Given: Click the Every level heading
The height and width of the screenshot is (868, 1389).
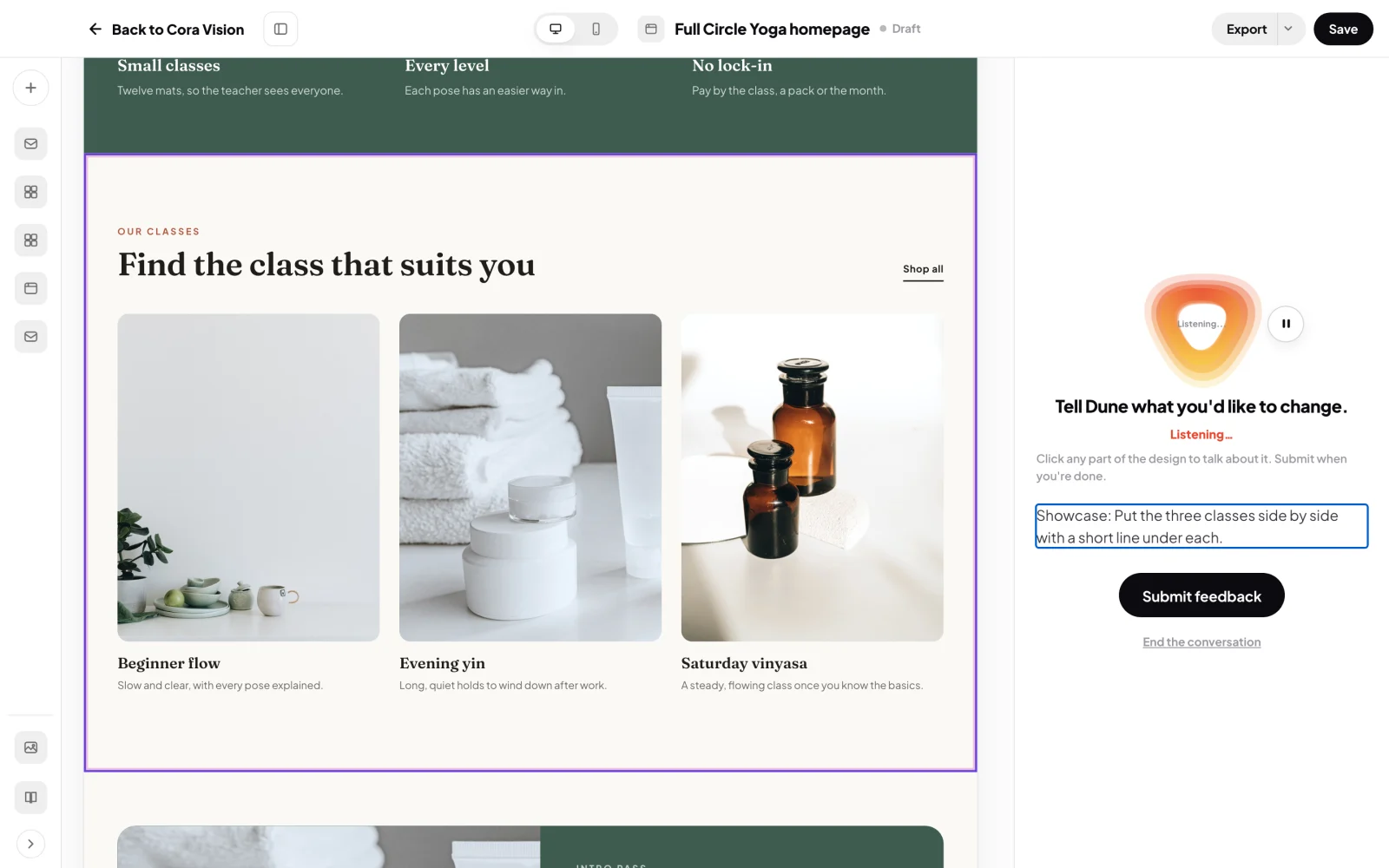Looking at the screenshot, I should point(446,66).
